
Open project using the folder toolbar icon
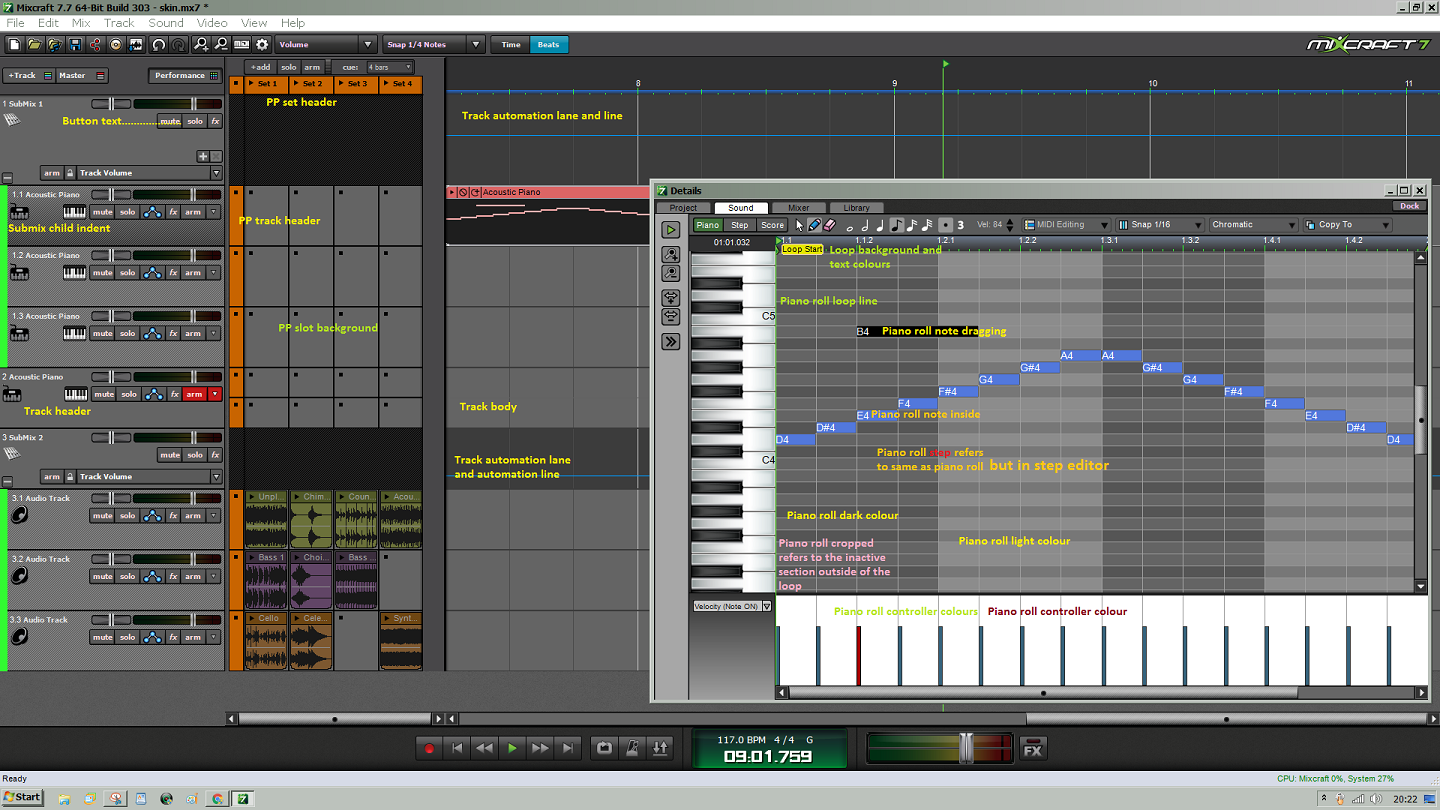[34, 44]
